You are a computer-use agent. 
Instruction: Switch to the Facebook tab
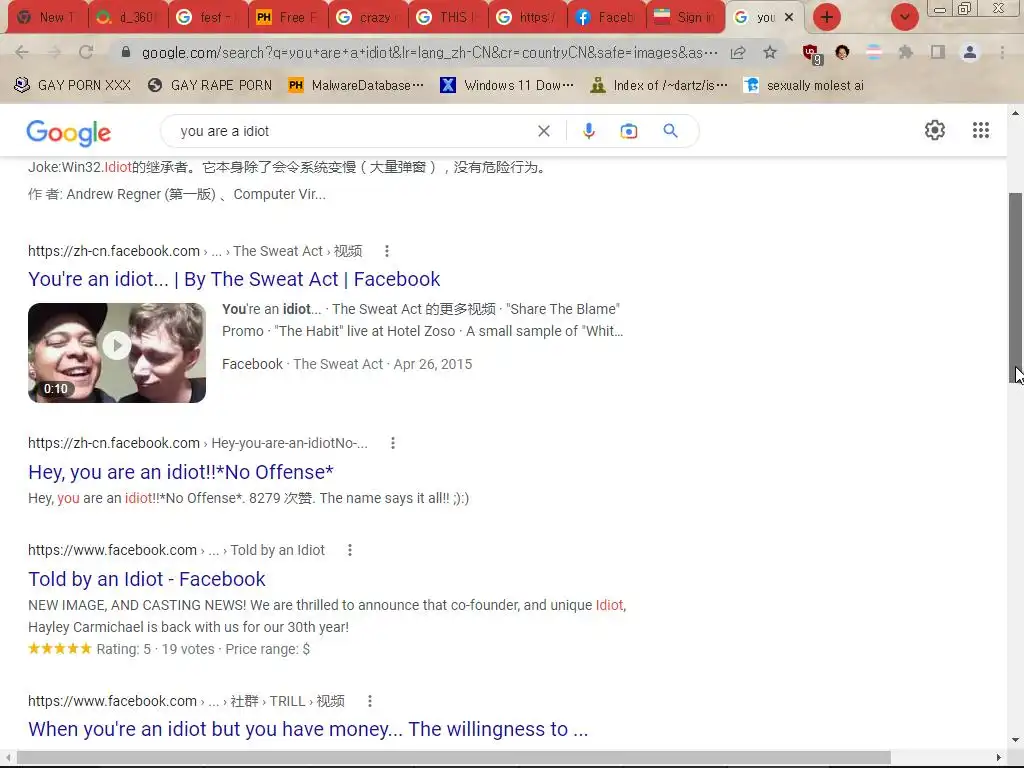pos(607,18)
